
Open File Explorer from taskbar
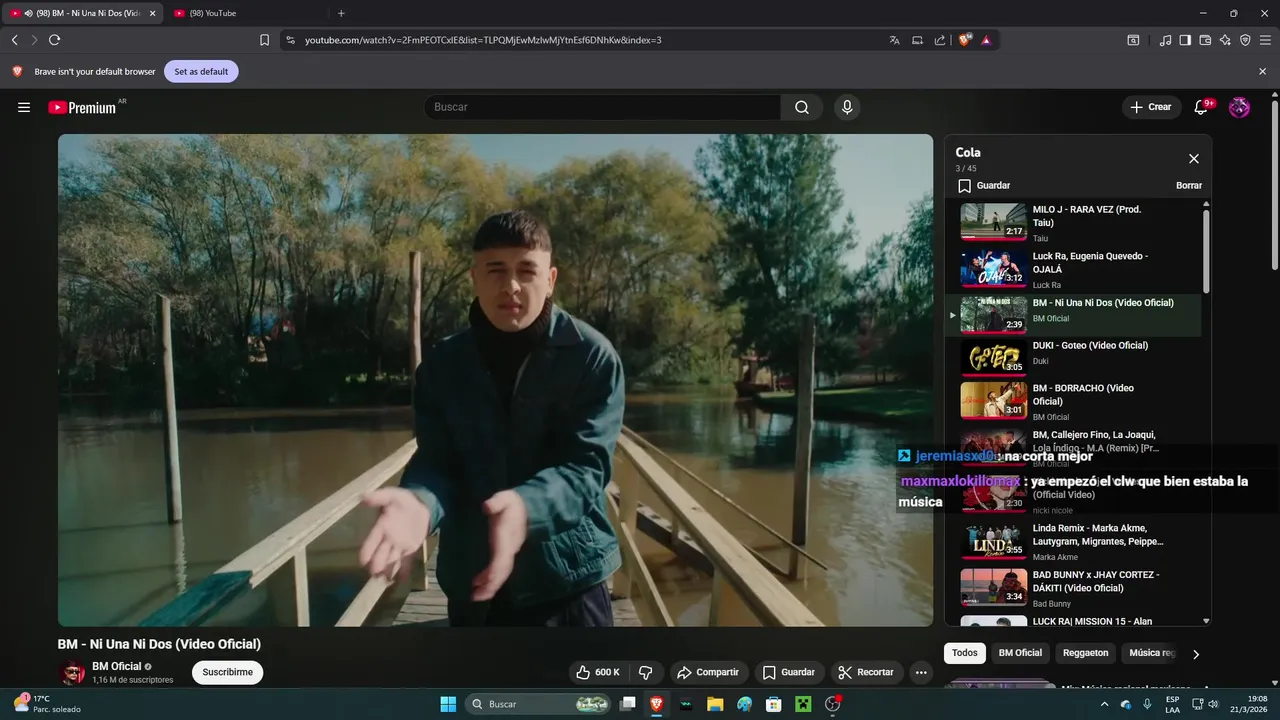[715, 704]
